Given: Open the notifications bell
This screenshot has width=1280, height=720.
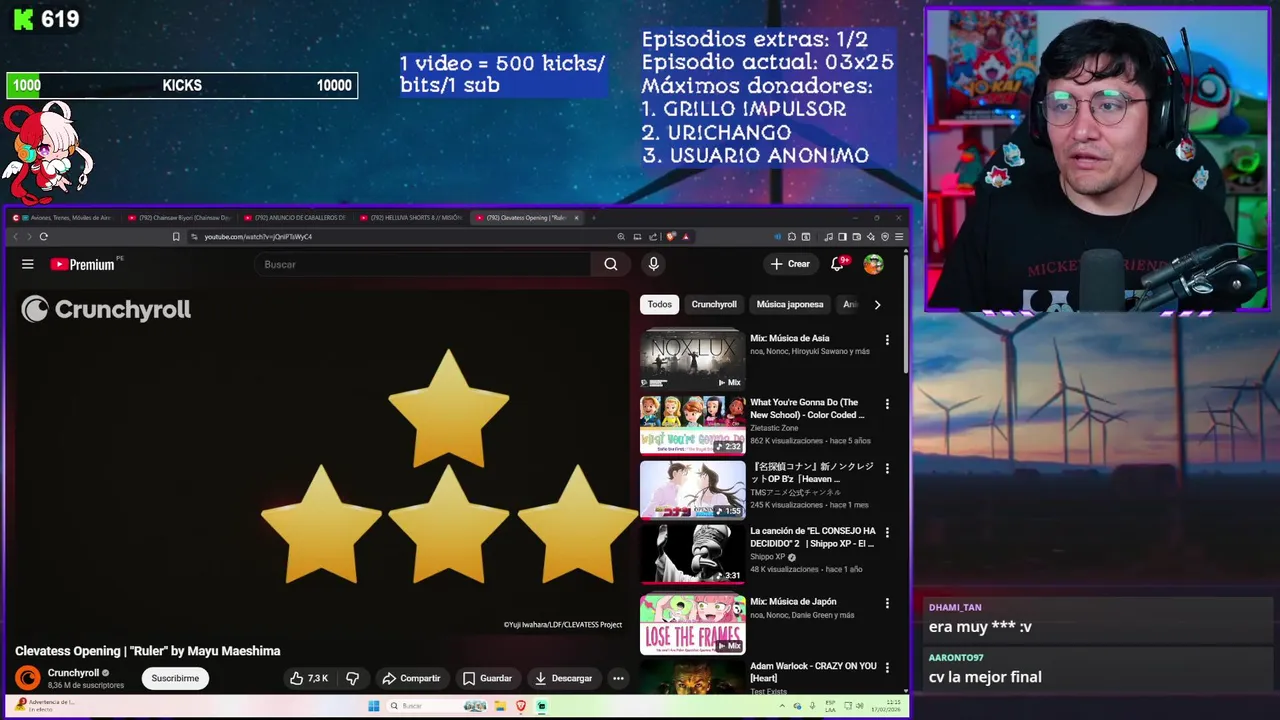Looking at the screenshot, I should (x=838, y=264).
